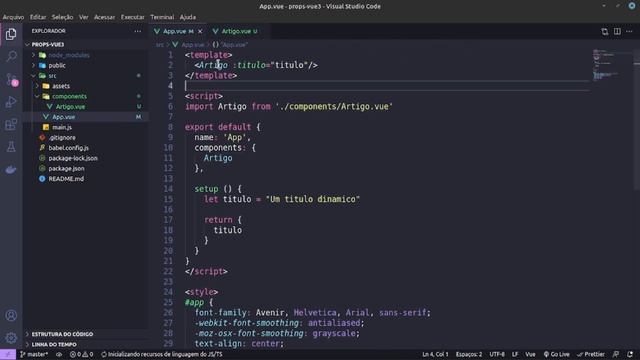Click Vue language mode selector
Screen dimensions: 640x360
530,354
